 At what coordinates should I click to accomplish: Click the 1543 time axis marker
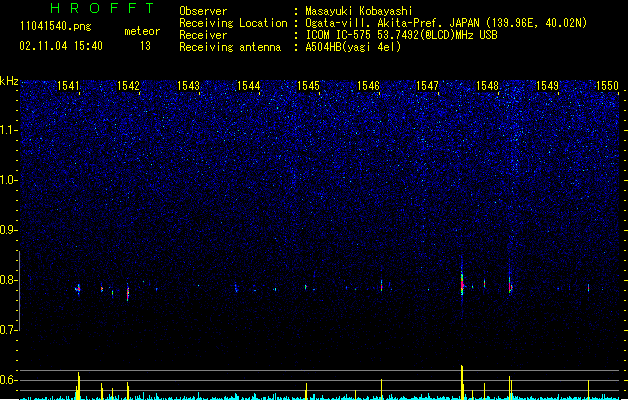pyautogui.click(x=188, y=86)
